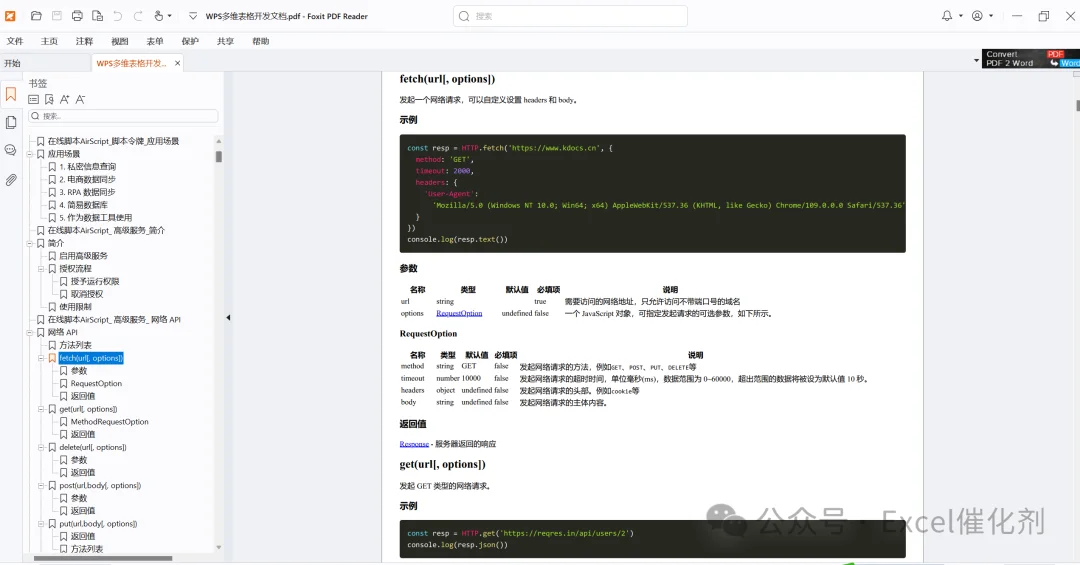
Task: Select bookmark 2. 电商数据同步
Action: coord(87,179)
